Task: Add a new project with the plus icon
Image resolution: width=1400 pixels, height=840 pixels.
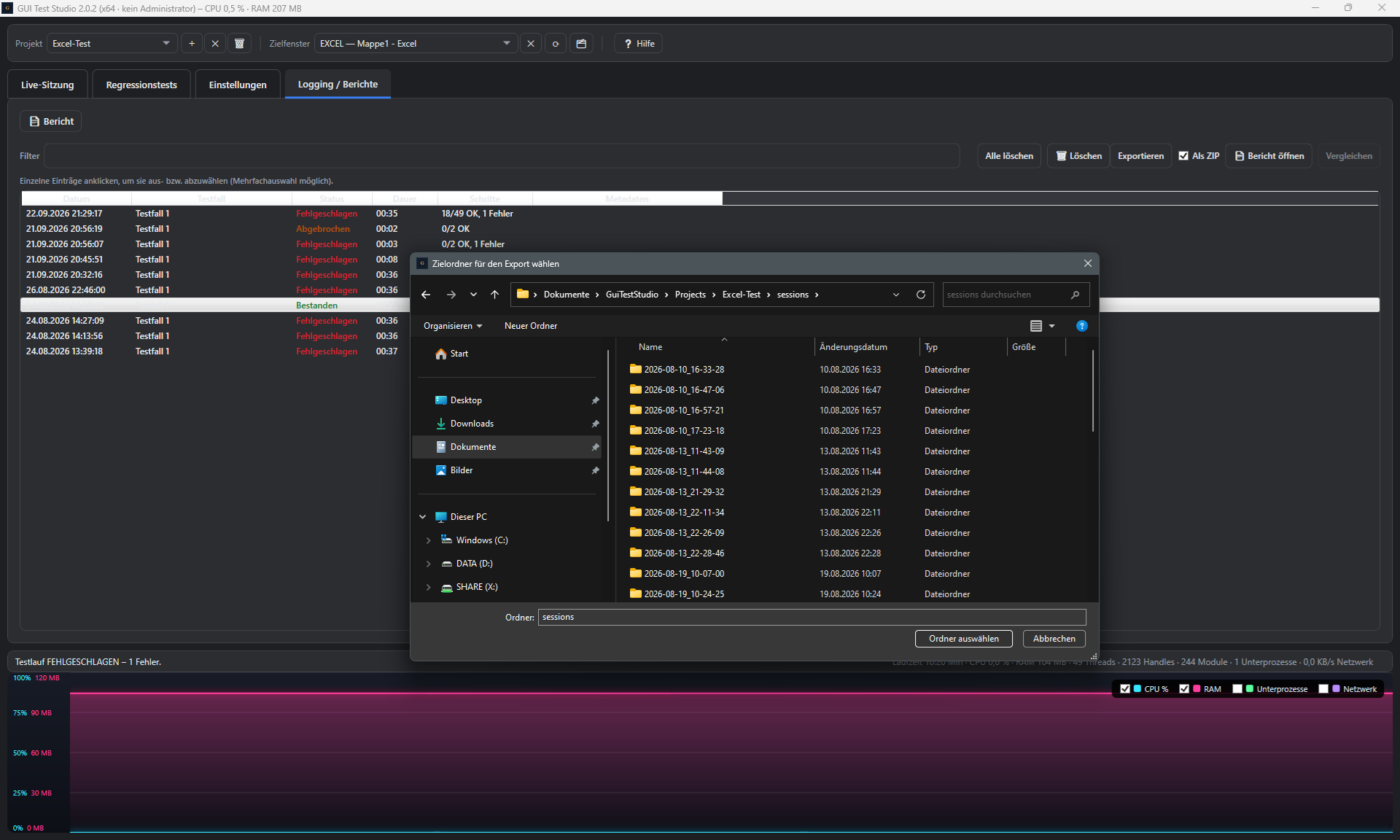Action: click(192, 44)
